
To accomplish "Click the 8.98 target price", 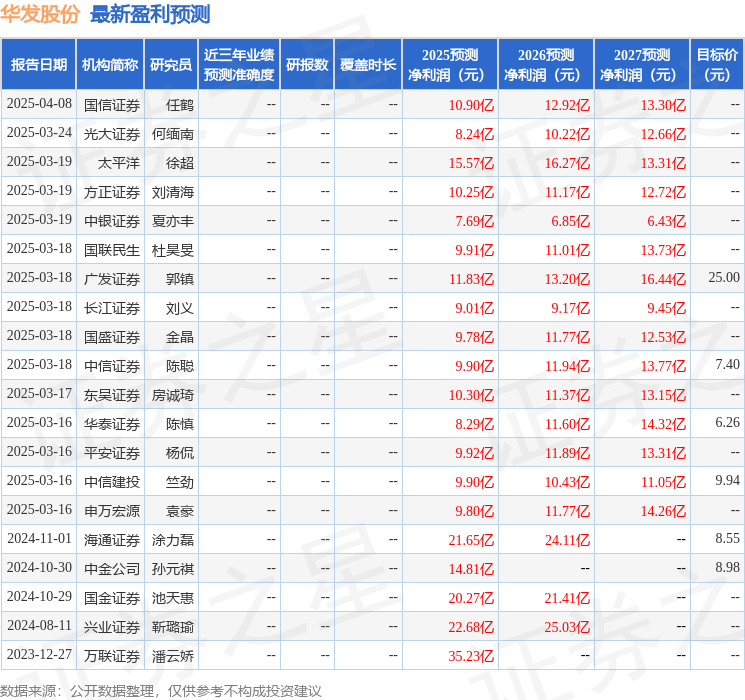I will tap(727, 567).
